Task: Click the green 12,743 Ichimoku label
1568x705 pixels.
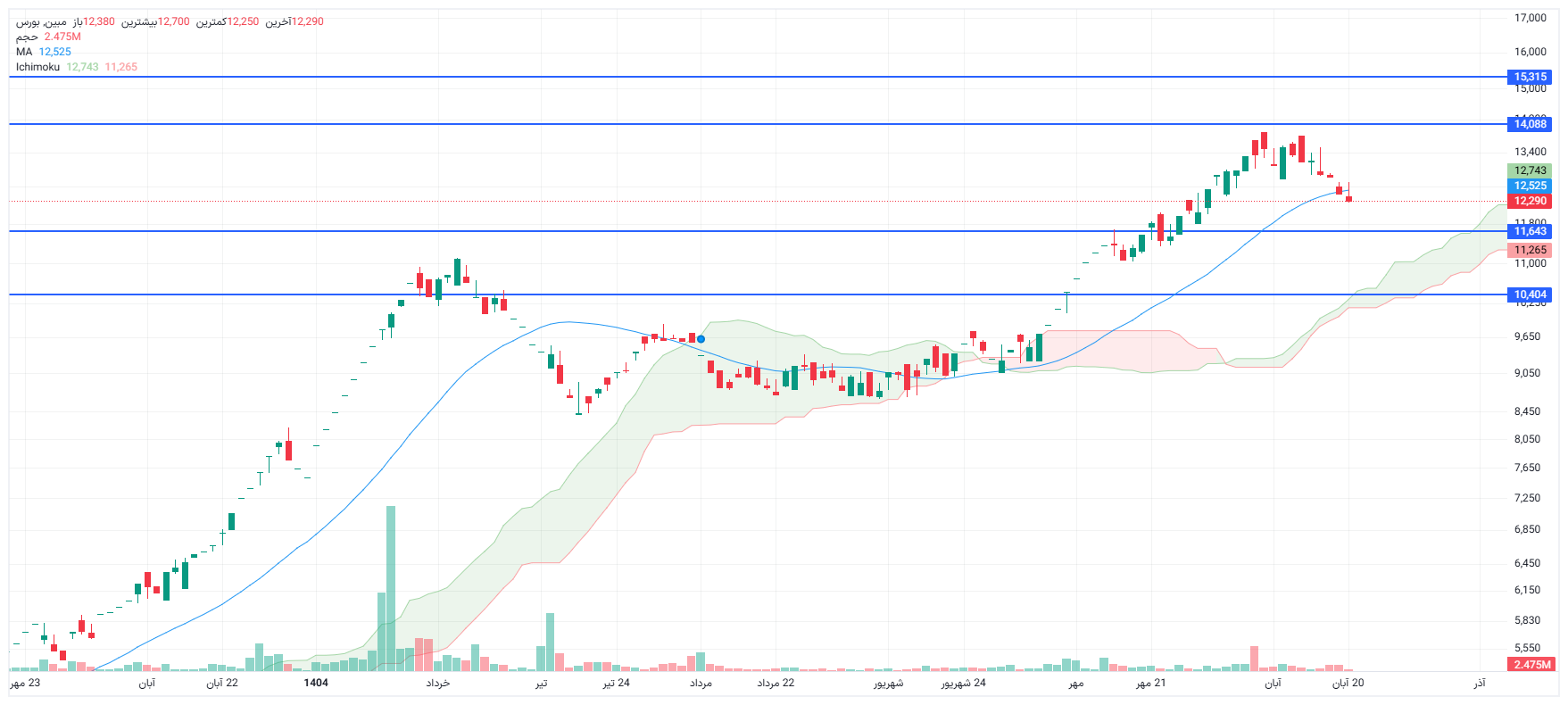Action: (x=1530, y=170)
